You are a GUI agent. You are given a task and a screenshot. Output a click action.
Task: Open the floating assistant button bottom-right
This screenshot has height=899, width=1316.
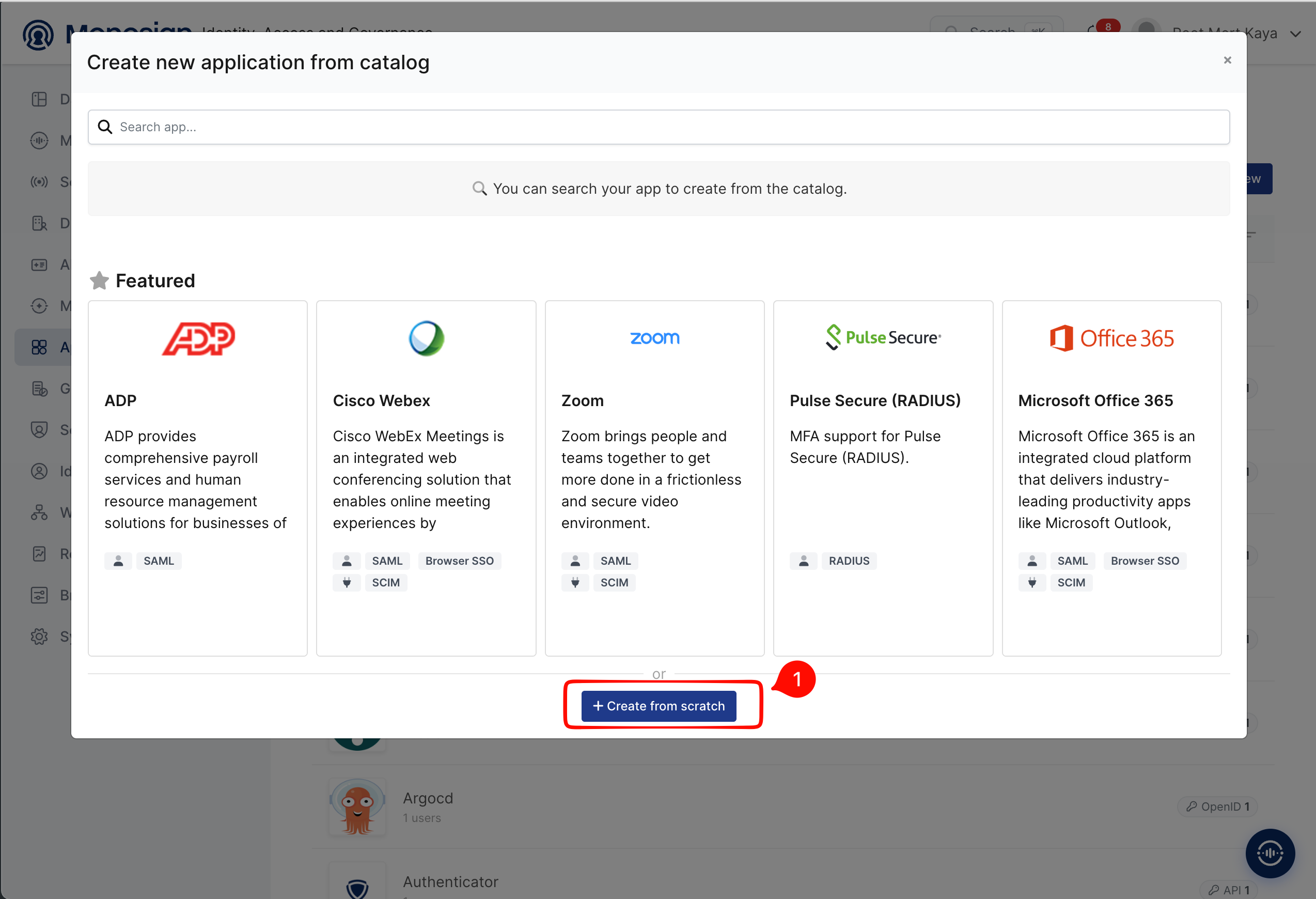tap(1270, 853)
